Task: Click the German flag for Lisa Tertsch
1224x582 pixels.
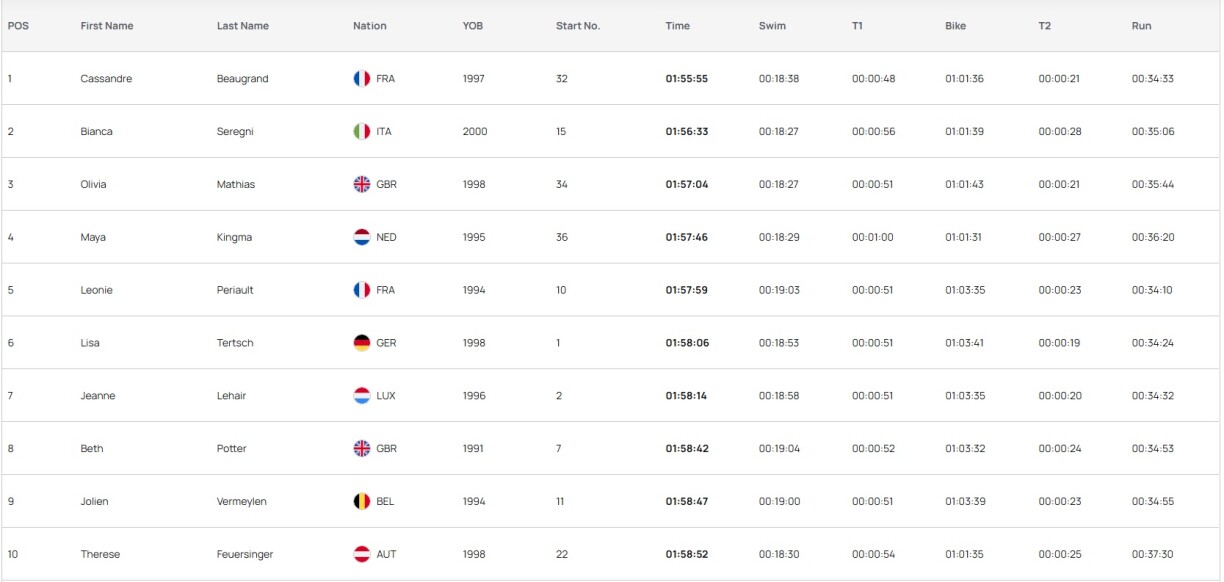Action: (362, 343)
